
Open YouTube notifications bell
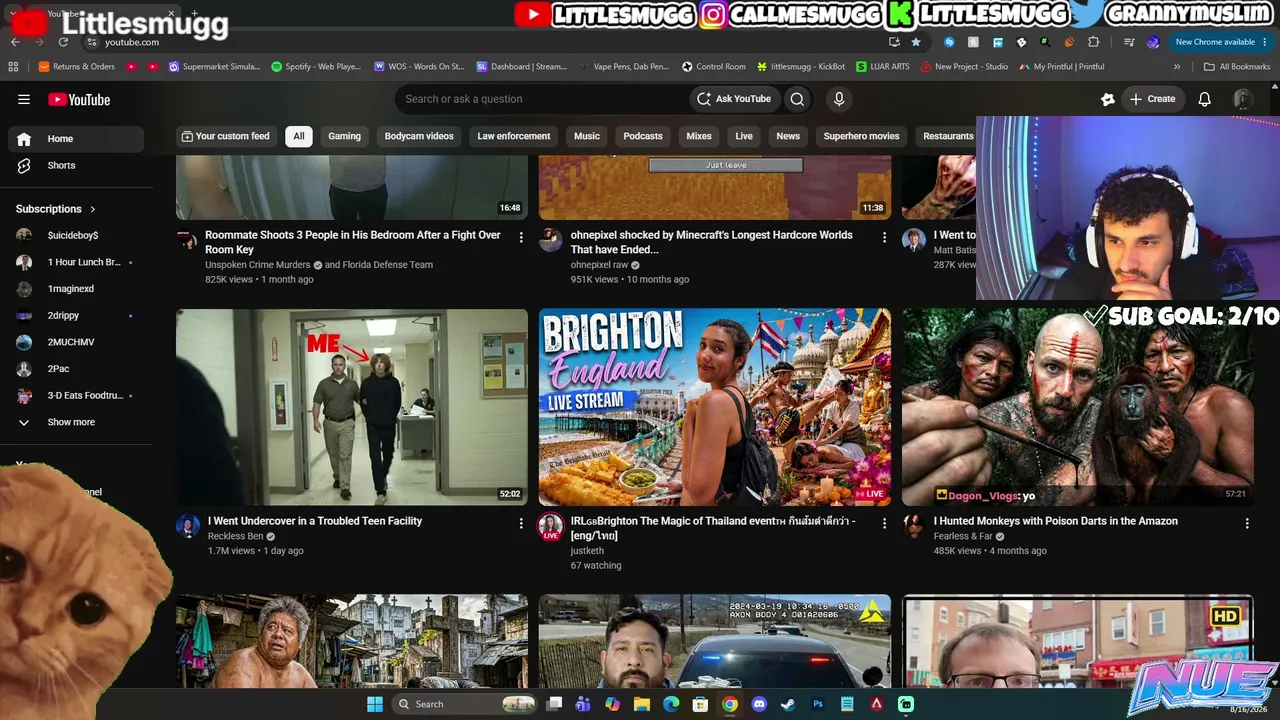pyautogui.click(x=1205, y=99)
